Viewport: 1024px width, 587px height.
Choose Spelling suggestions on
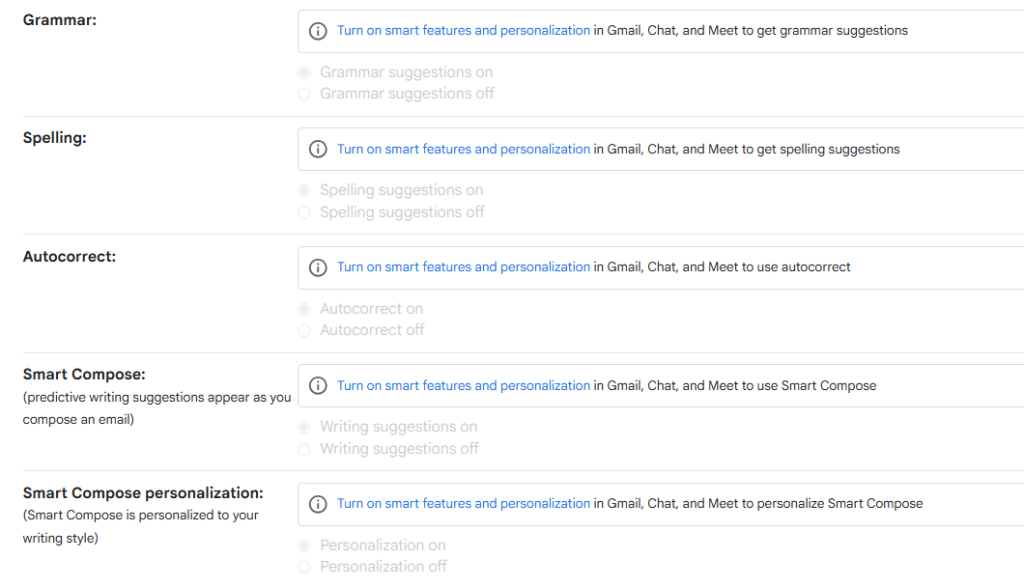(304, 190)
